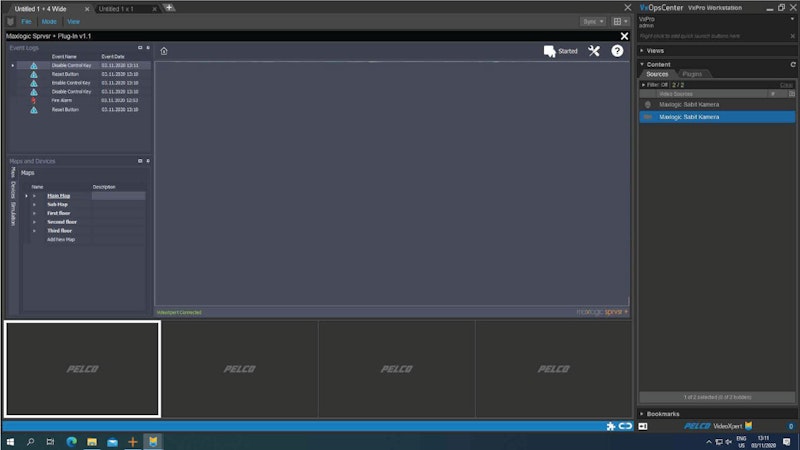The image size is (800, 450).
Task: Click the Home icon in plug-in toolbar
Action: point(164,51)
